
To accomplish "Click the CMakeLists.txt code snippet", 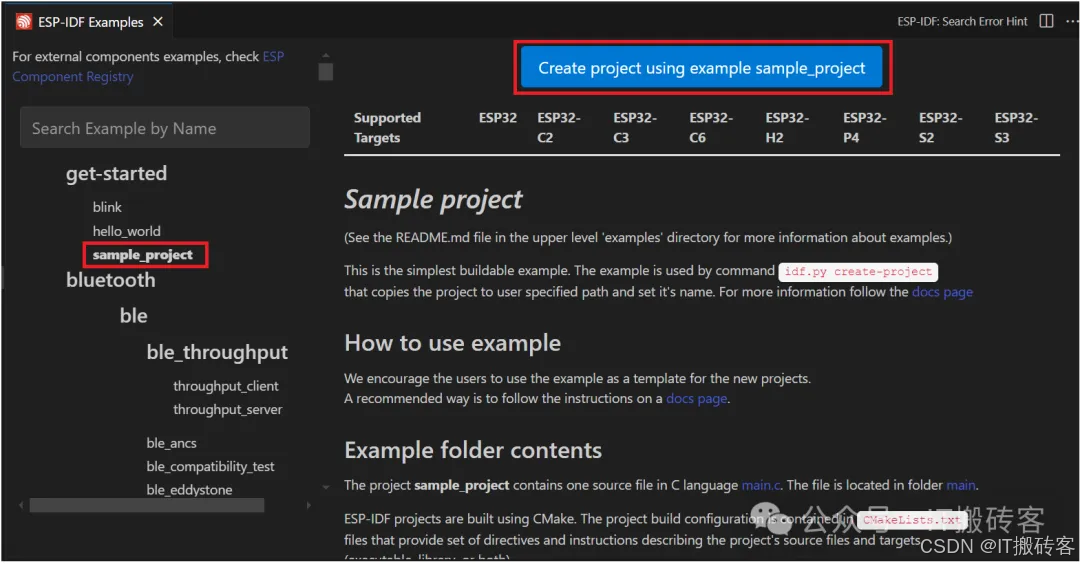I will 911,520.
